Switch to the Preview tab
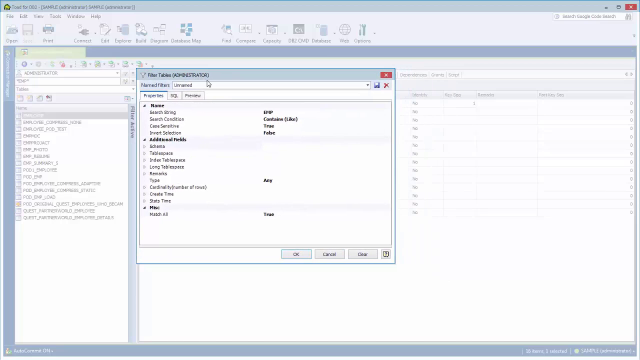 pos(193,96)
